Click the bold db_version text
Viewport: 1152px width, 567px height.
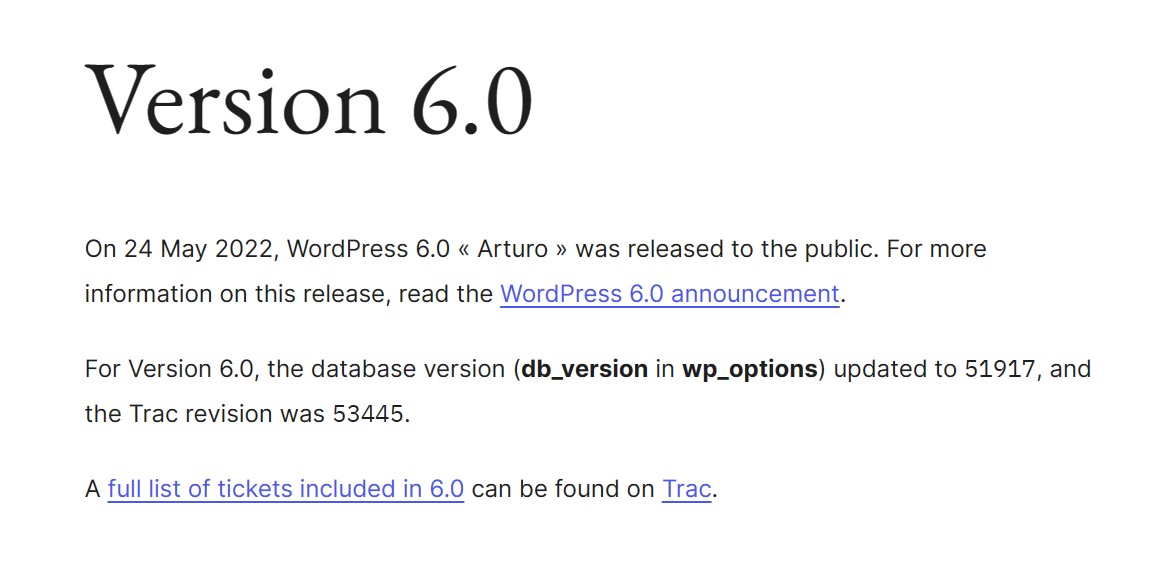pos(585,369)
